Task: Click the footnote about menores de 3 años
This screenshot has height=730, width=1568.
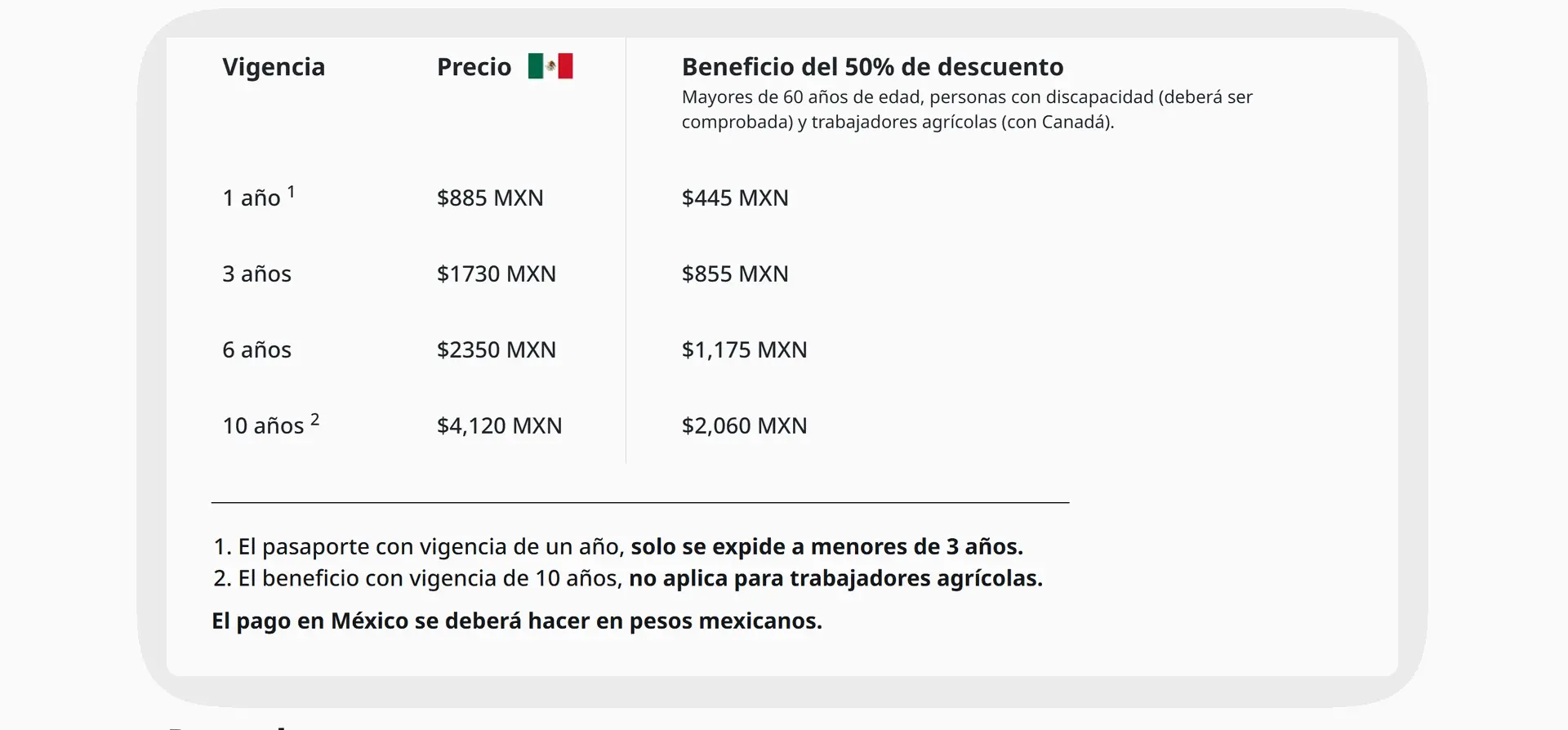Action: tap(618, 546)
